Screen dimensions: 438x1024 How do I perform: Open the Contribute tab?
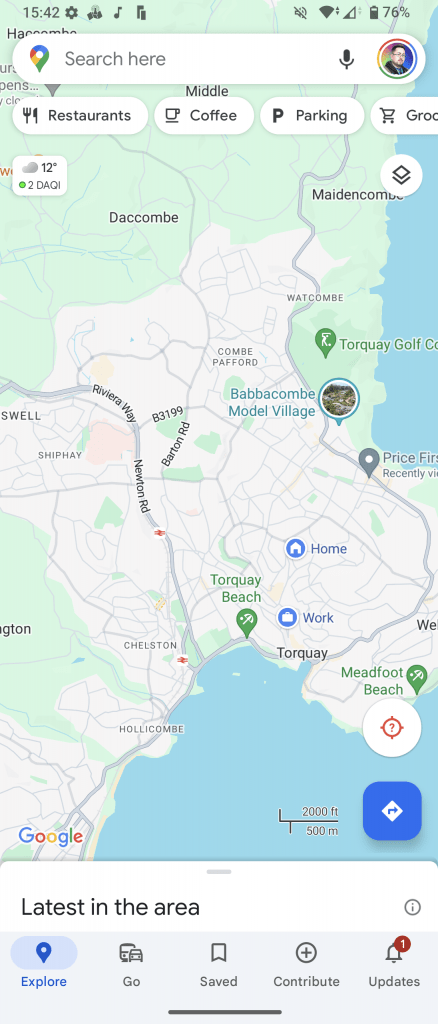306,965
